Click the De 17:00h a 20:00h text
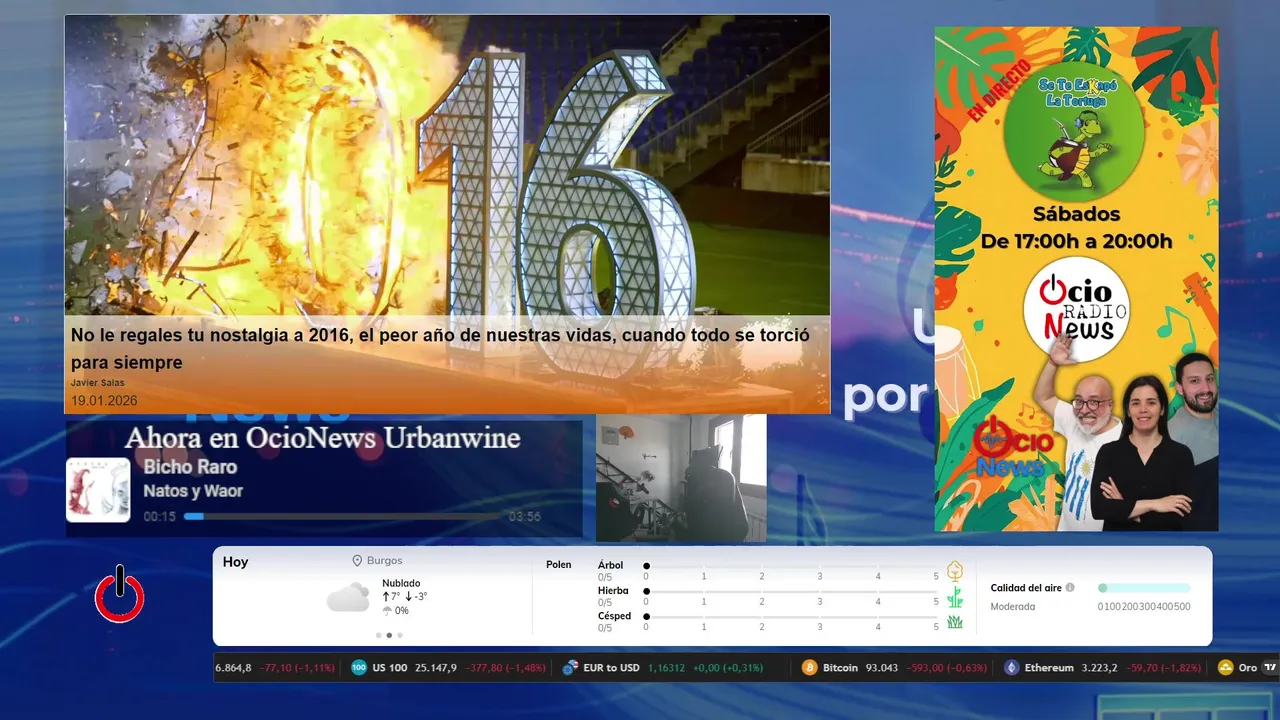This screenshot has height=720, width=1280. [x=1076, y=241]
